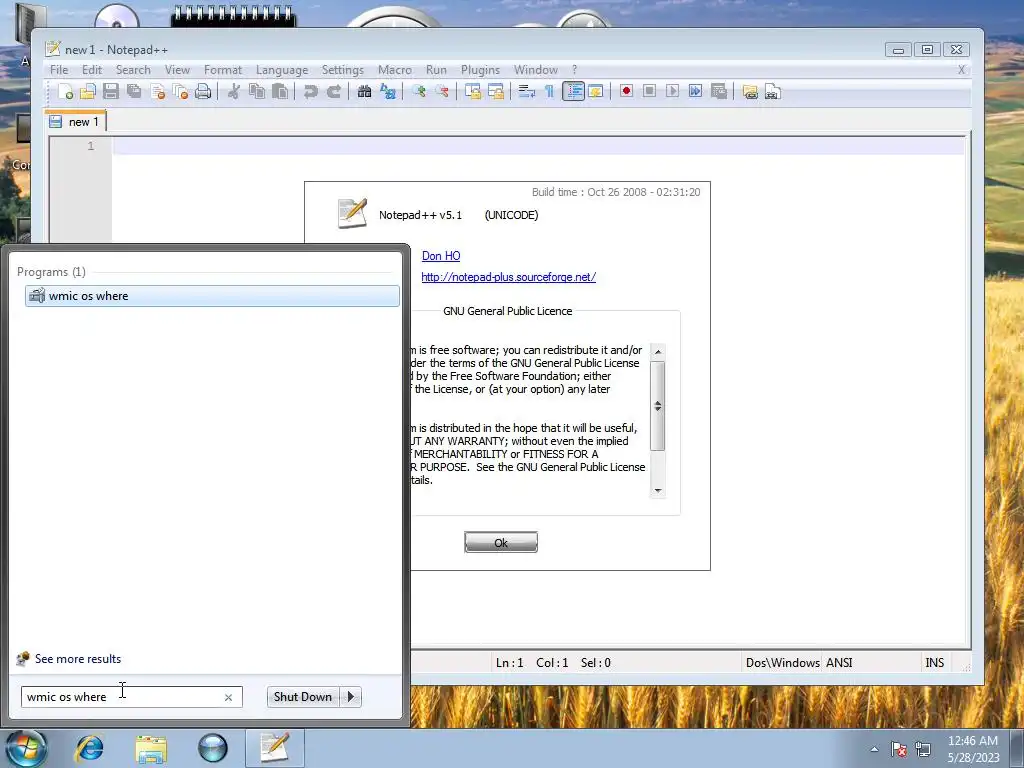Click the Save All toolbar icon
The image size is (1024, 768).
(135, 91)
